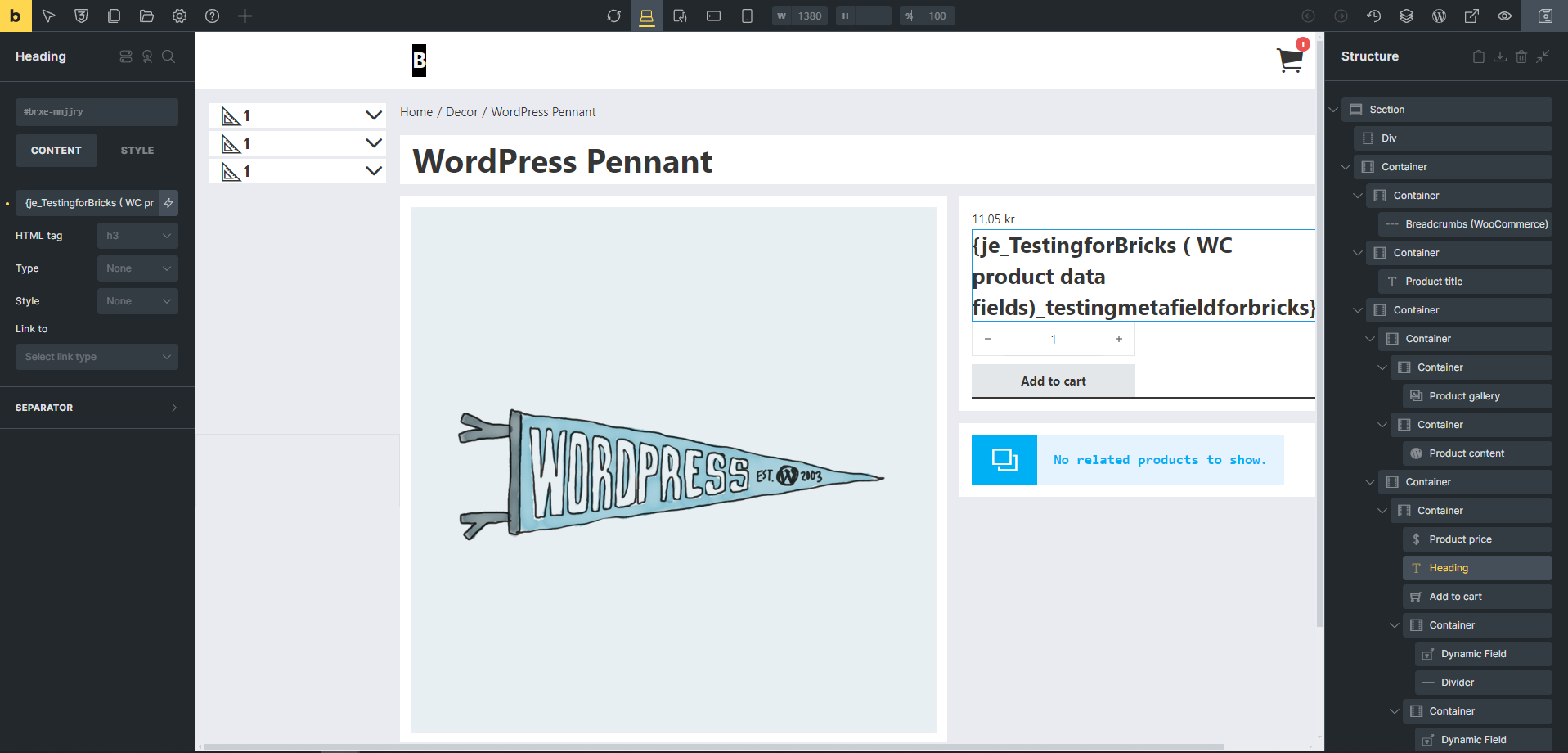Open the Style dropdown
The width and height of the screenshot is (1568, 753).
point(137,301)
